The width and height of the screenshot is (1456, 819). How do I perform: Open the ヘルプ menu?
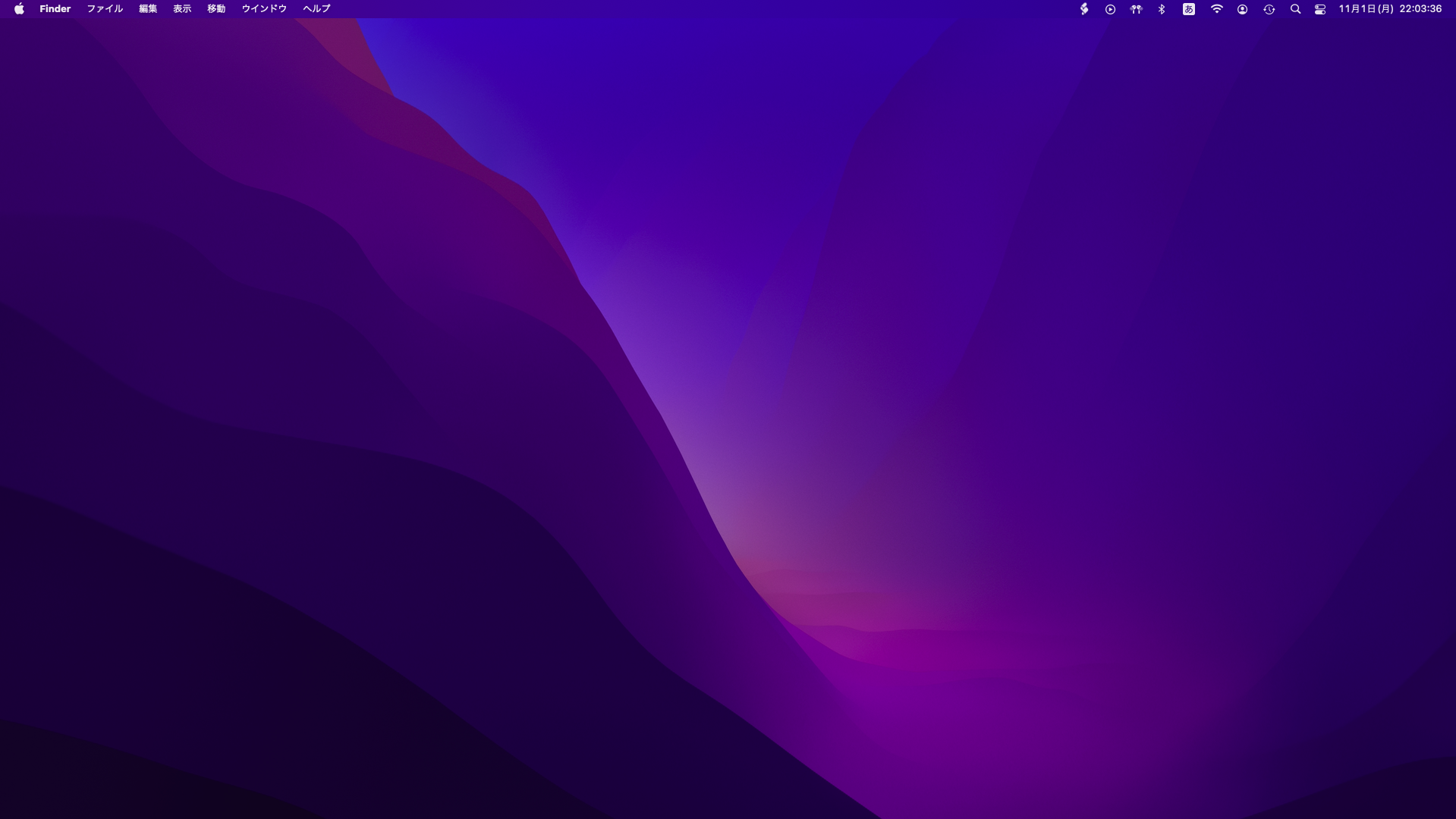point(316,9)
